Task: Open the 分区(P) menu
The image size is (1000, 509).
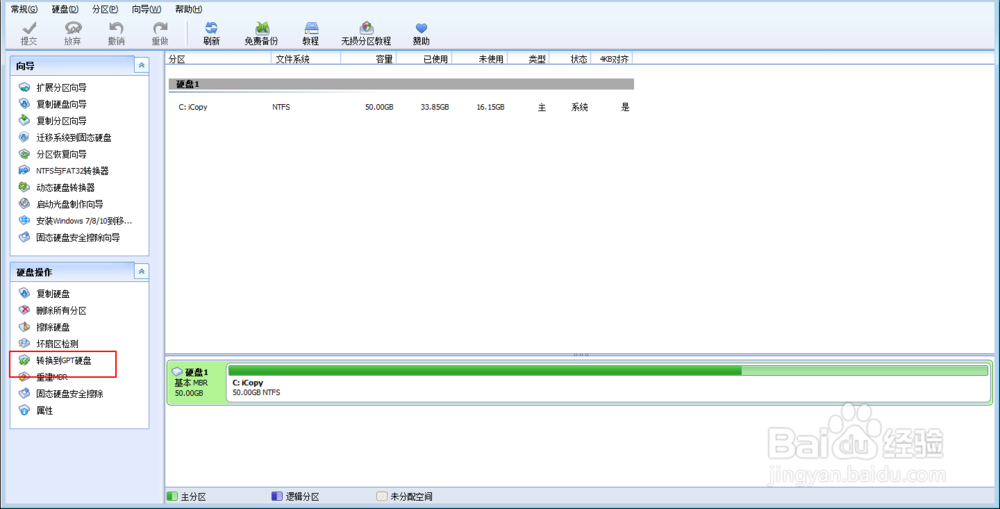Action: tap(105, 9)
